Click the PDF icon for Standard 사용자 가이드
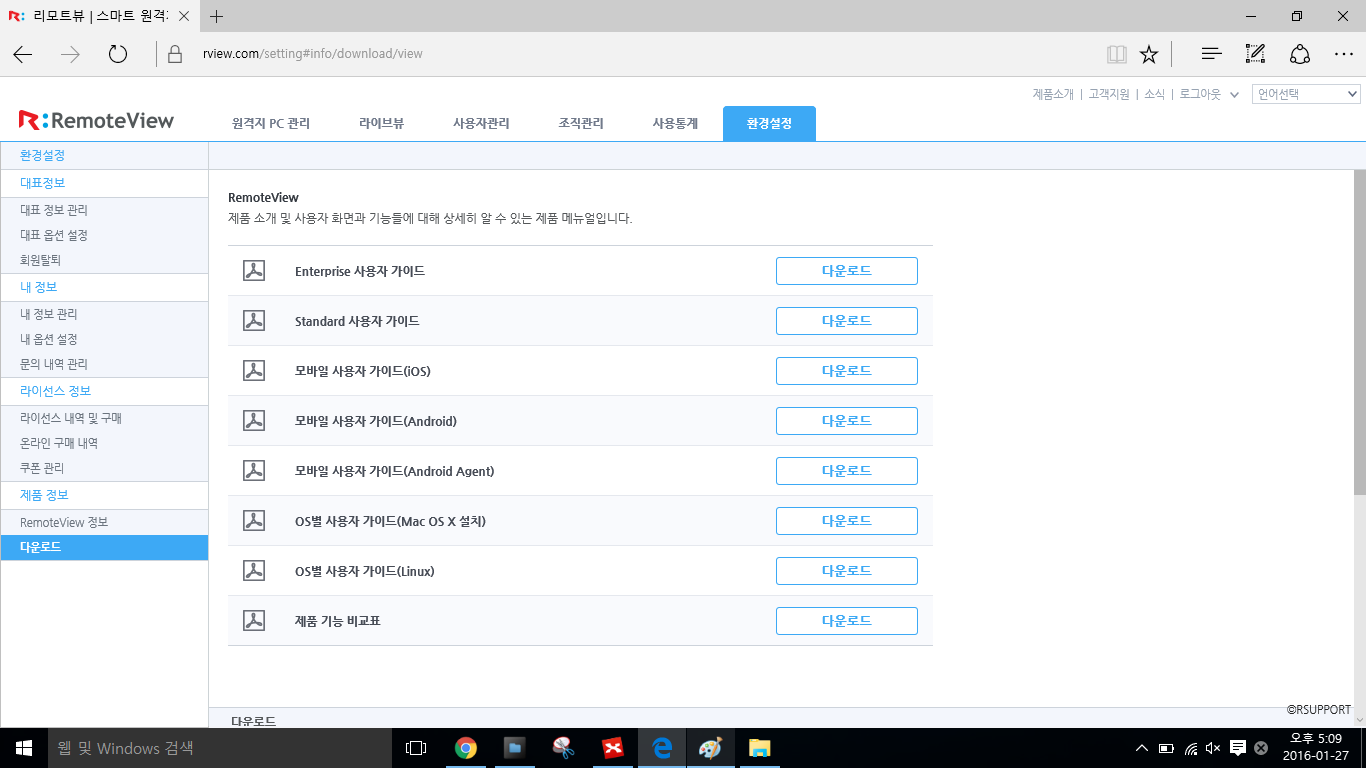1366x768 pixels. pos(254,321)
